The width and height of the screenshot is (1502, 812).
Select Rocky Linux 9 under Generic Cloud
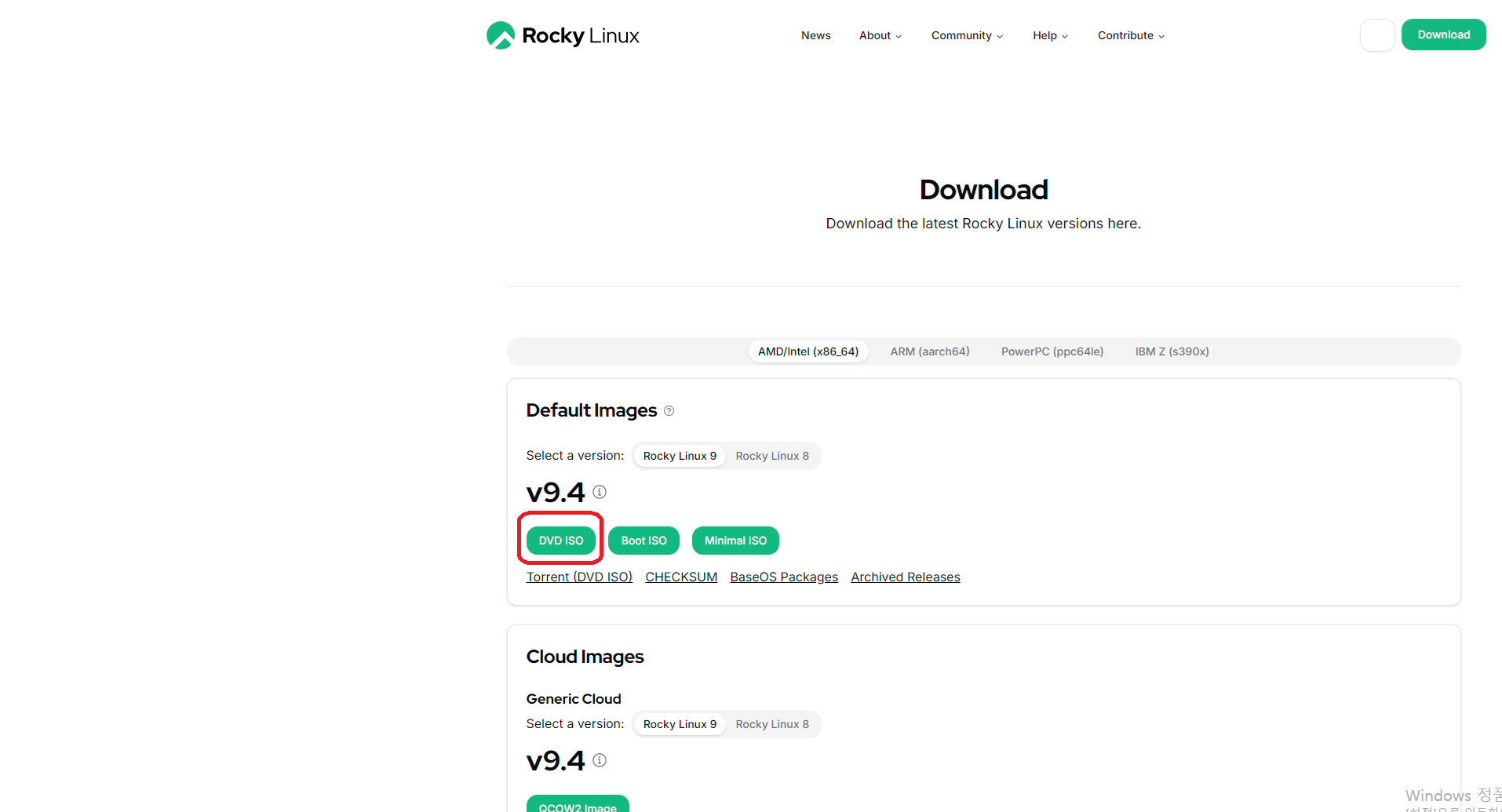680,724
